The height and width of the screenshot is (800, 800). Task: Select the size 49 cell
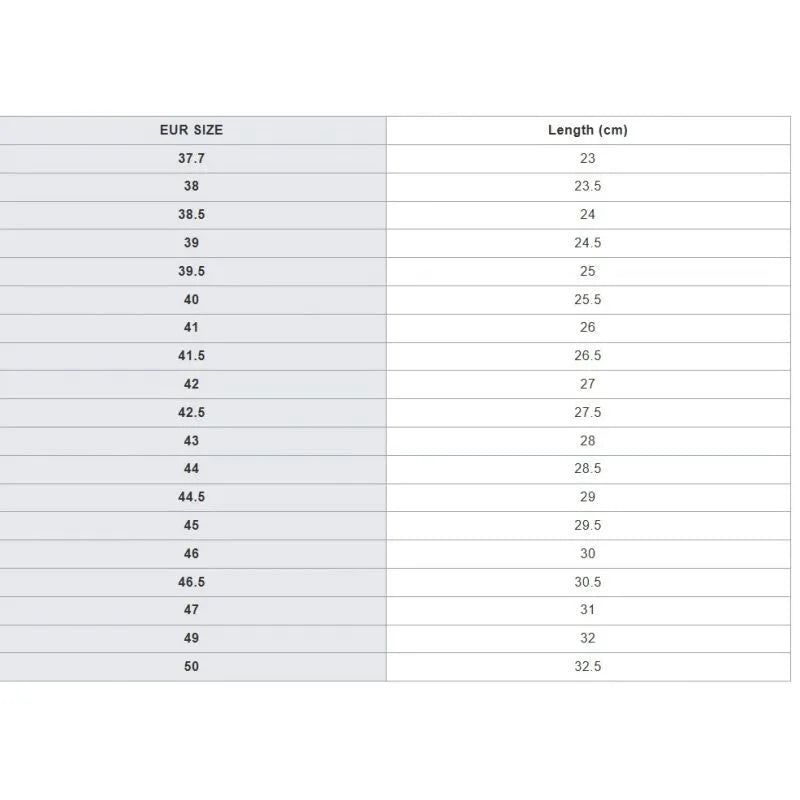pos(191,638)
